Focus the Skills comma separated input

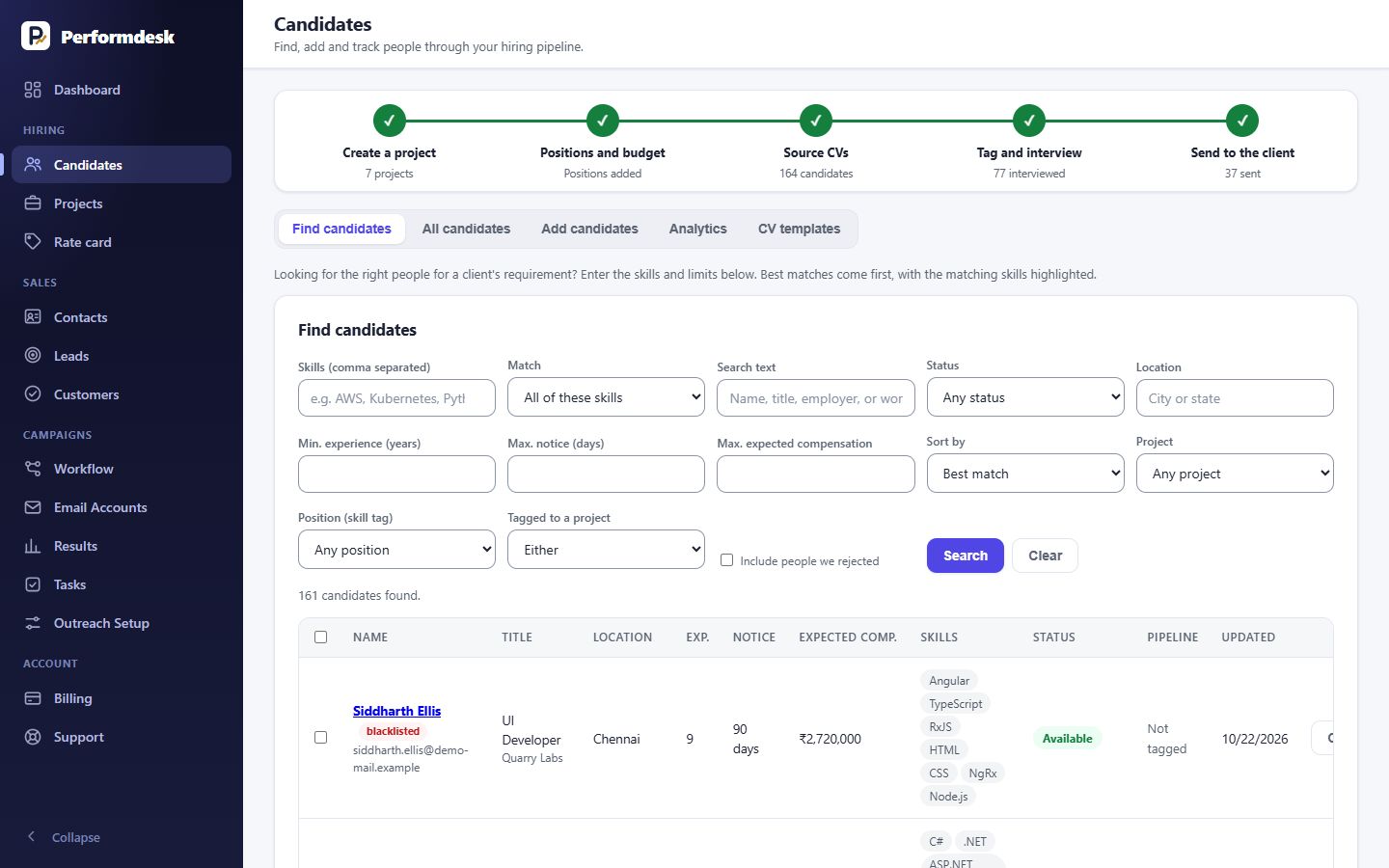[x=396, y=398]
